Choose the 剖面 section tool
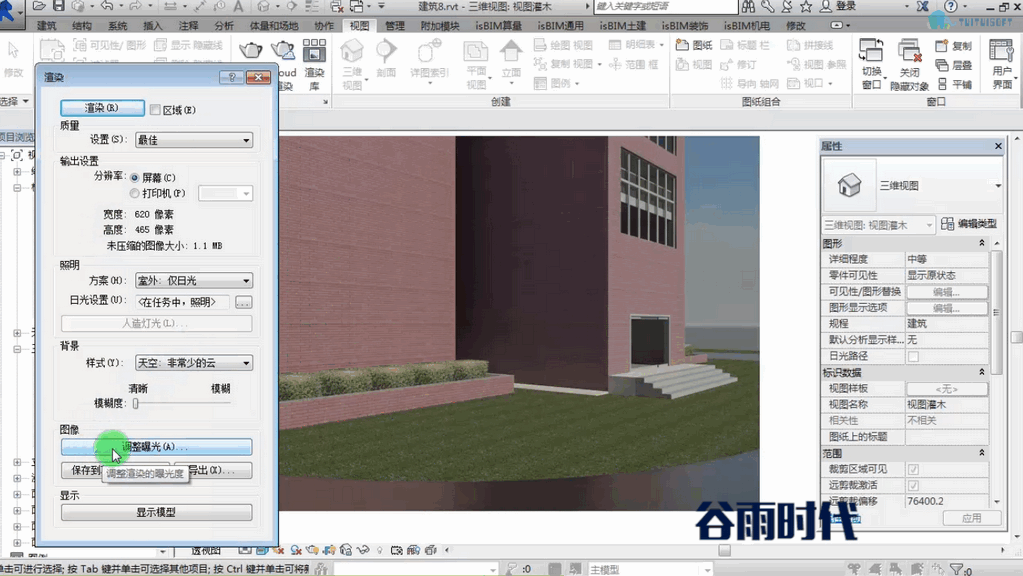The width and height of the screenshot is (1023, 576). click(386, 59)
